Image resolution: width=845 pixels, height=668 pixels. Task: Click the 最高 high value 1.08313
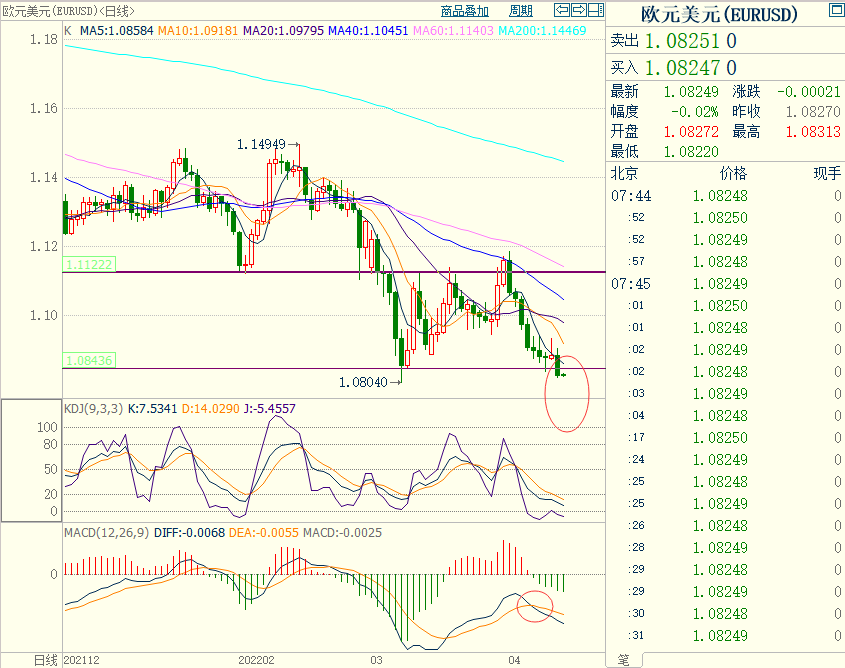[x=813, y=132]
